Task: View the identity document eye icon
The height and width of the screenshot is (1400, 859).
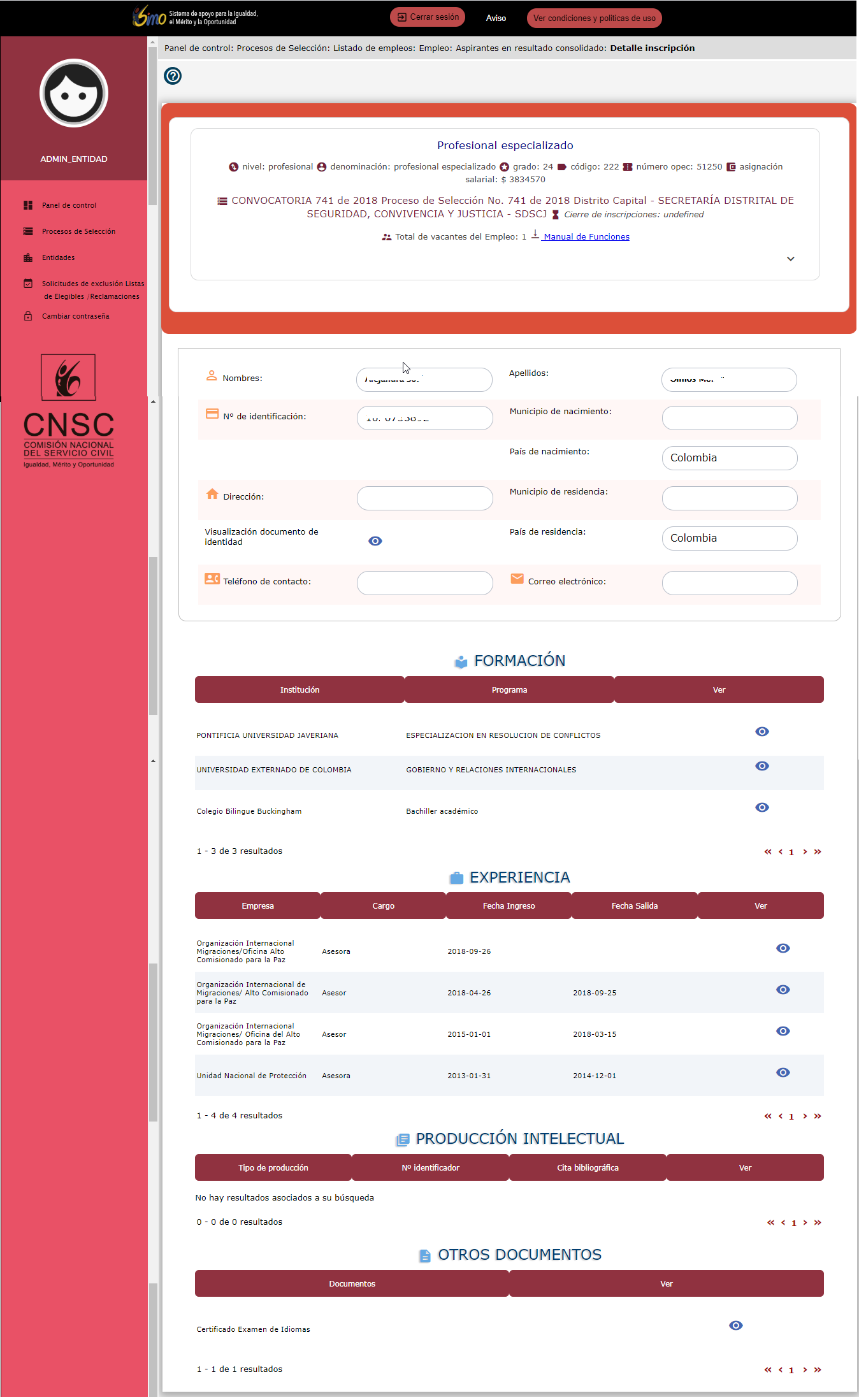Action: point(375,541)
